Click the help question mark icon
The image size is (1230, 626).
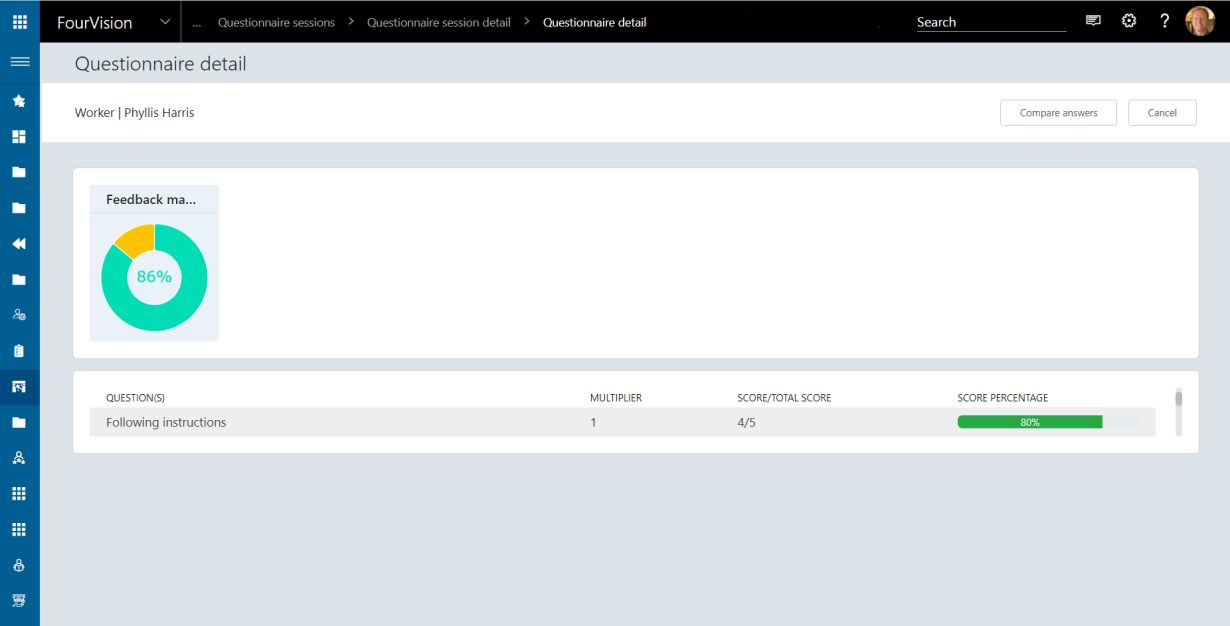(x=1164, y=21)
